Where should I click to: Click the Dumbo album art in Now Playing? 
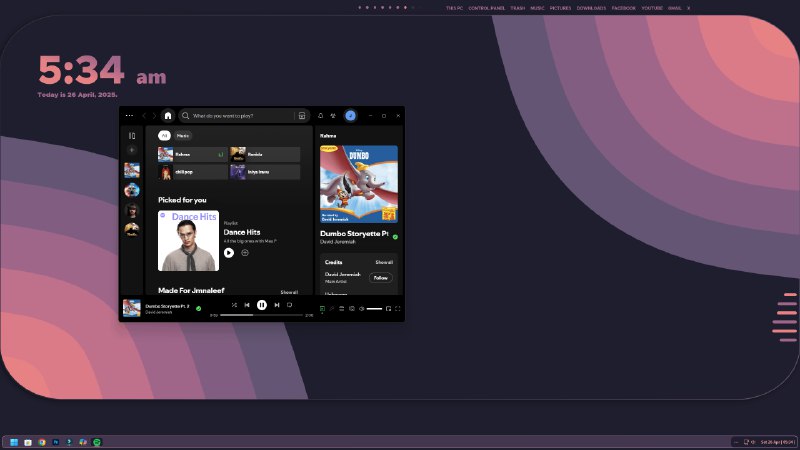(359, 184)
